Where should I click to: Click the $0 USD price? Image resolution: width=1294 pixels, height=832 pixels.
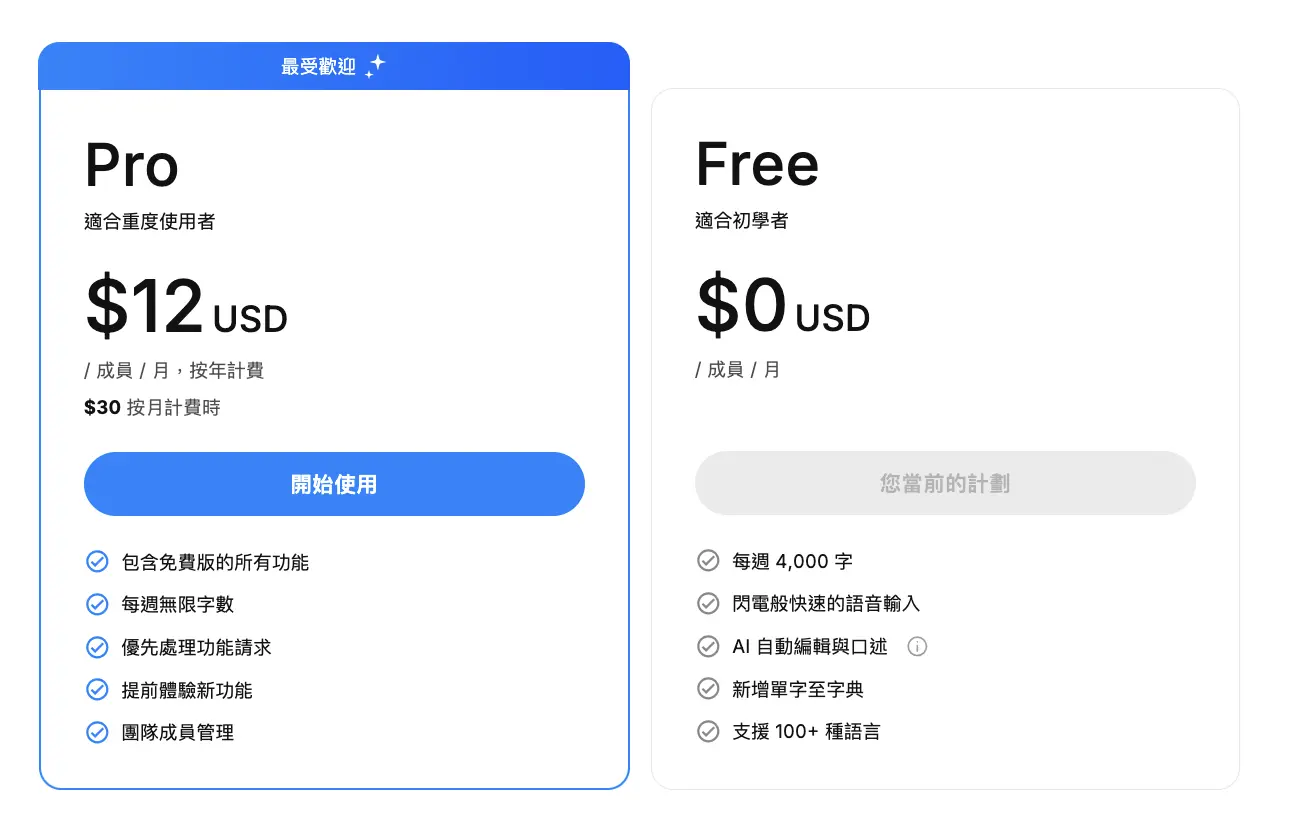pyautogui.click(x=783, y=307)
